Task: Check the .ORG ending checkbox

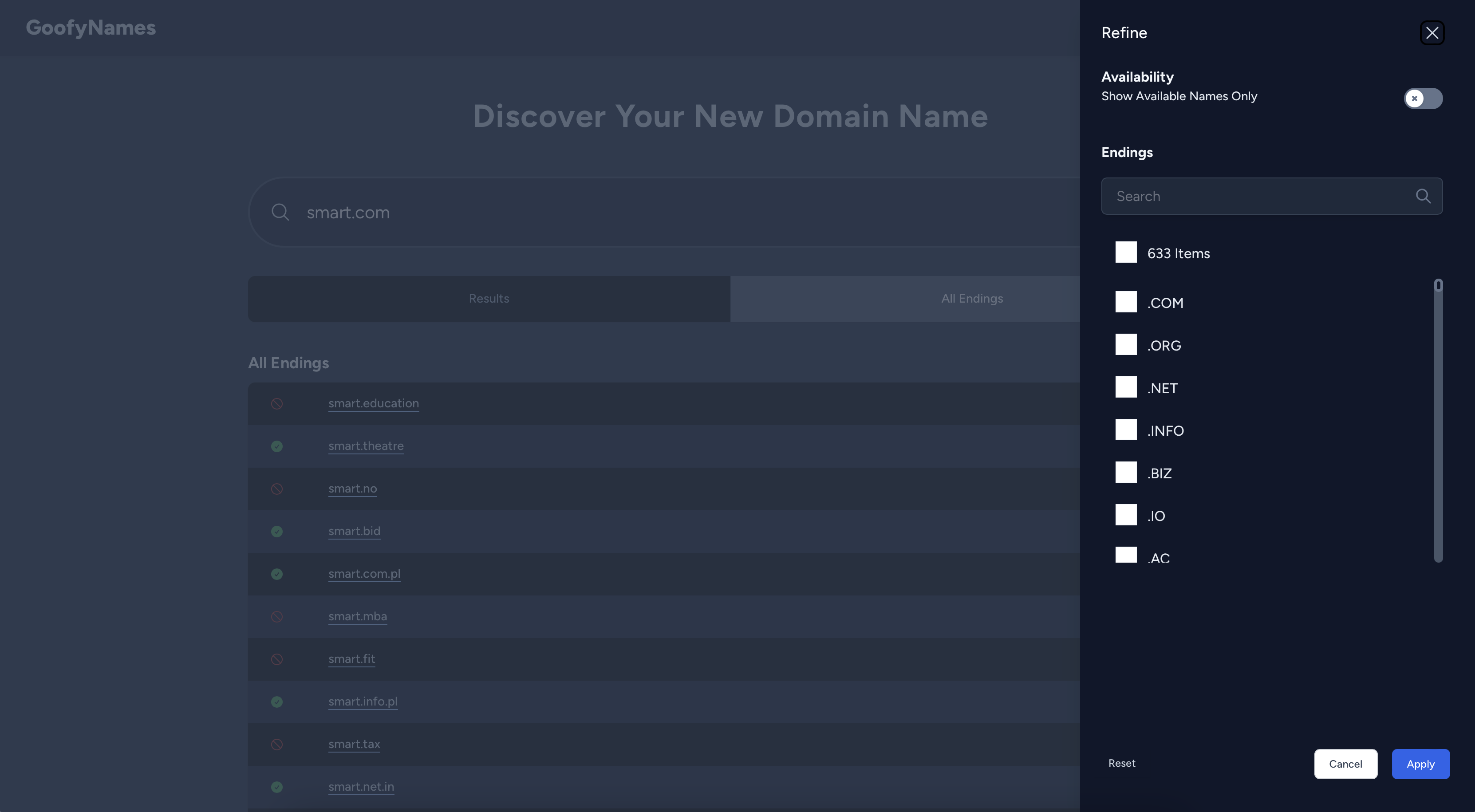Action: click(x=1126, y=344)
